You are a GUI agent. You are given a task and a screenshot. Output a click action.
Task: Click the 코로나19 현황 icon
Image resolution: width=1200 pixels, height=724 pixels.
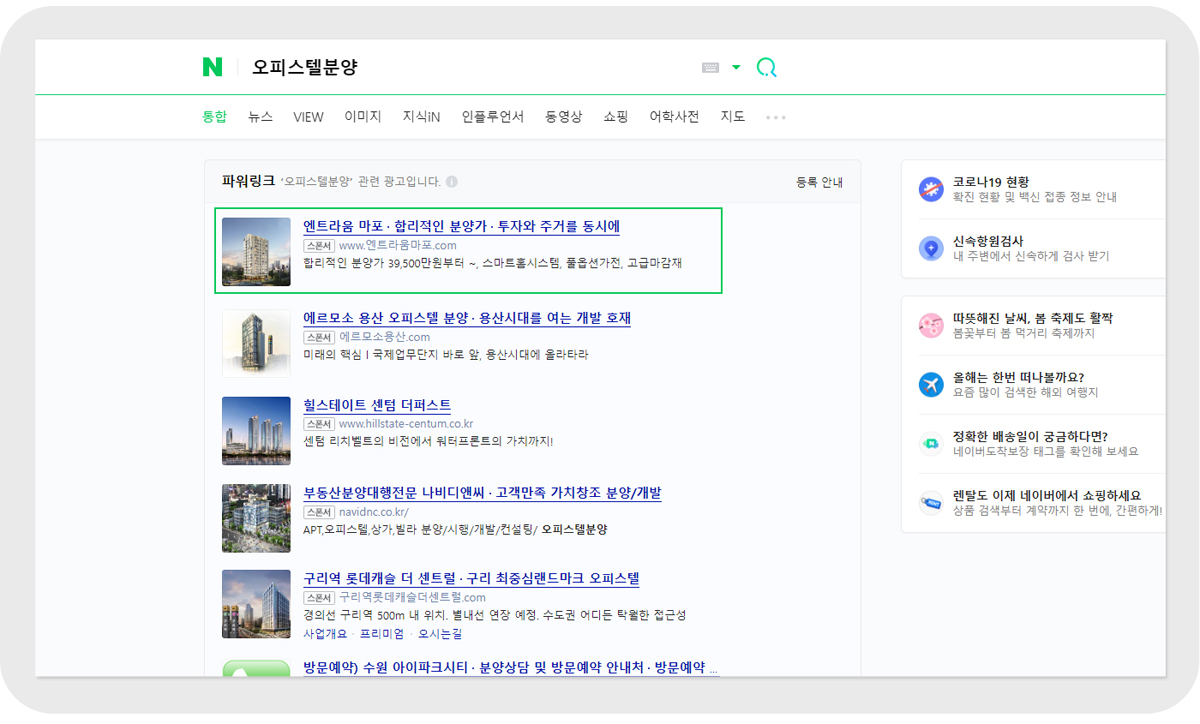pos(931,189)
